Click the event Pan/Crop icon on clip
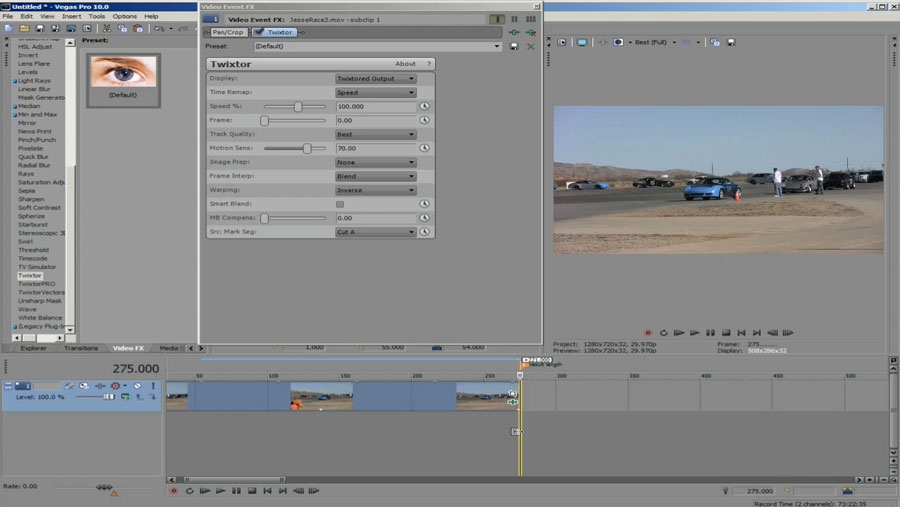 (513, 393)
